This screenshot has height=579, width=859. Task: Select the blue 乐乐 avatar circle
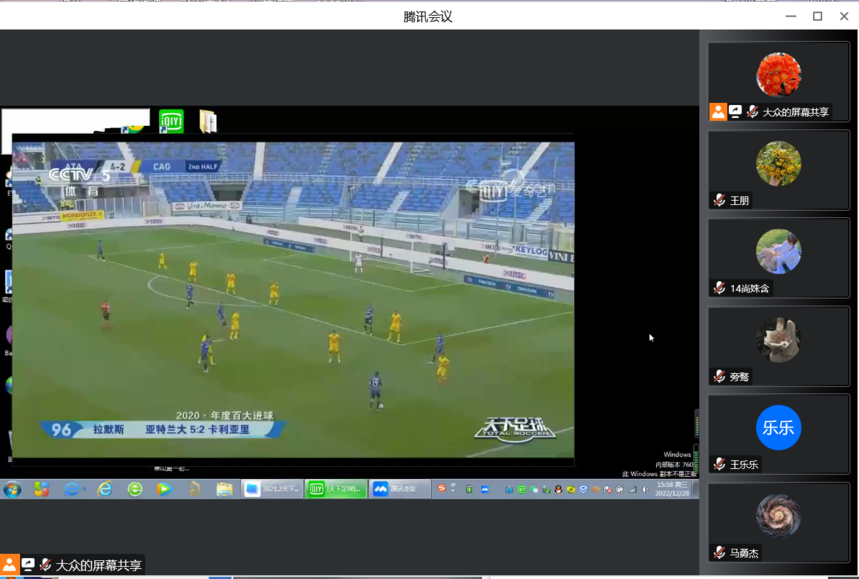click(x=778, y=427)
